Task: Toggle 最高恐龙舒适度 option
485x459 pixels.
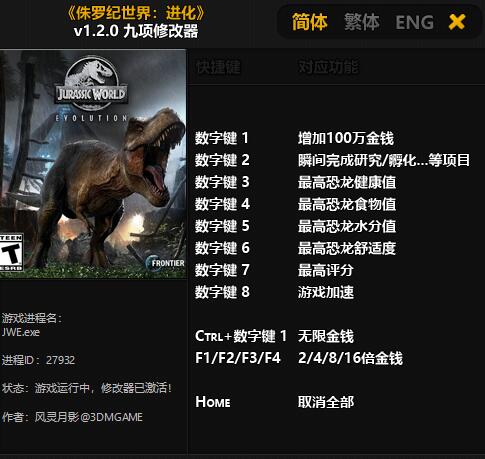Action: (x=347, y=248)
